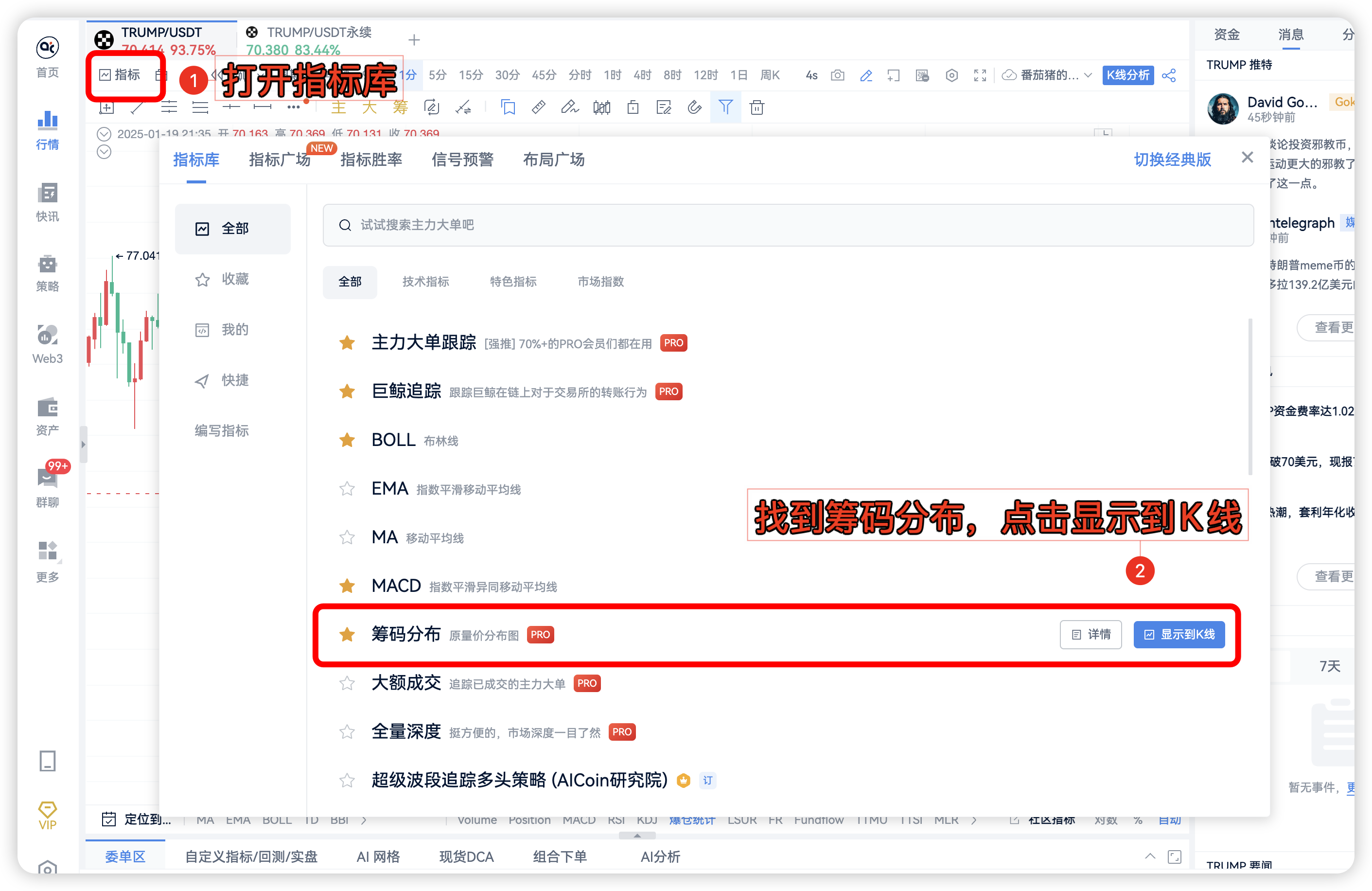Click the 主 gold shortcut icon
Image resolution: width=1372 pixels, height=891 pixels.
(x=338, y=107)
